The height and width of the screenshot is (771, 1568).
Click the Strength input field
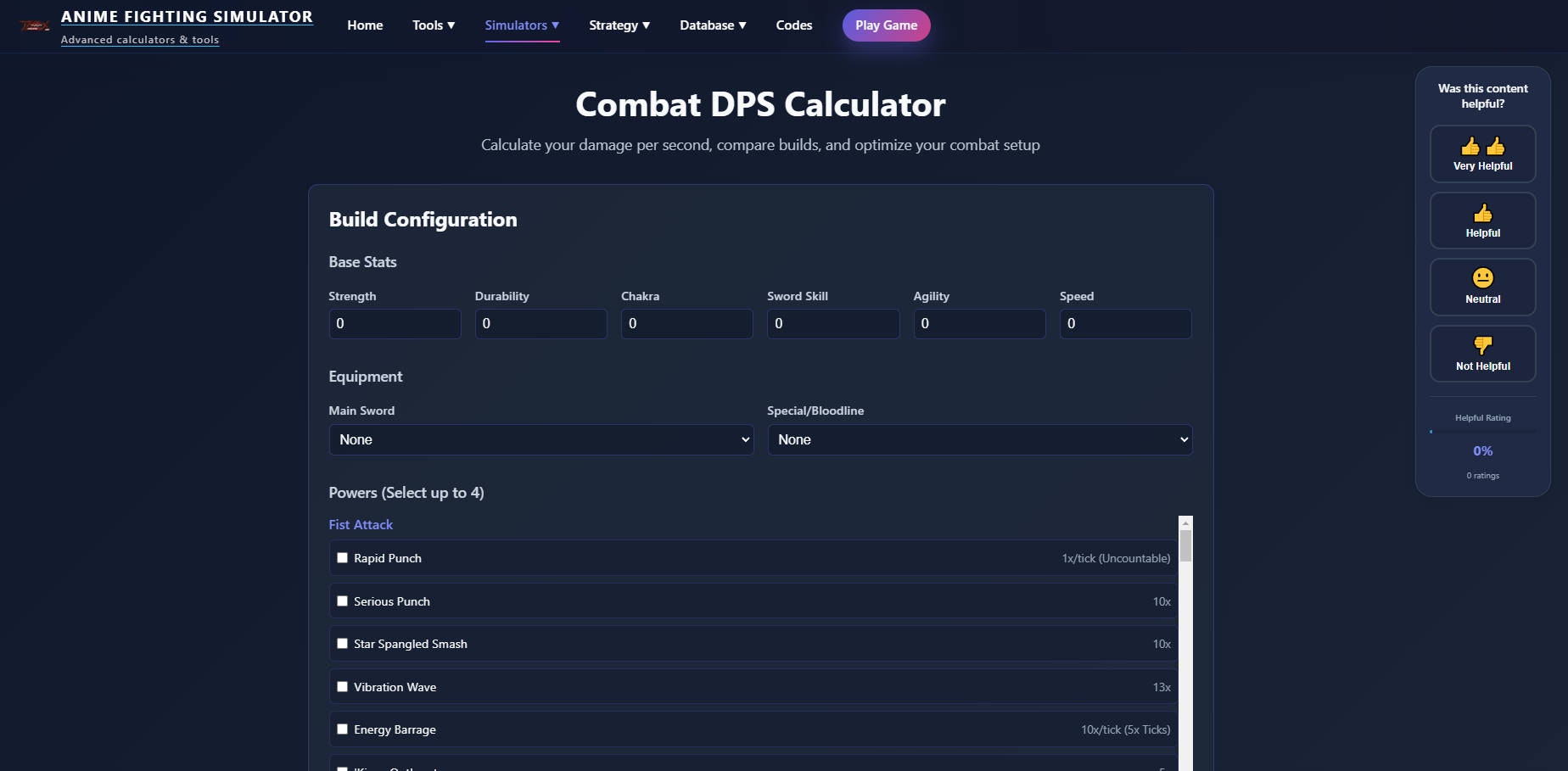click(395, 323)
